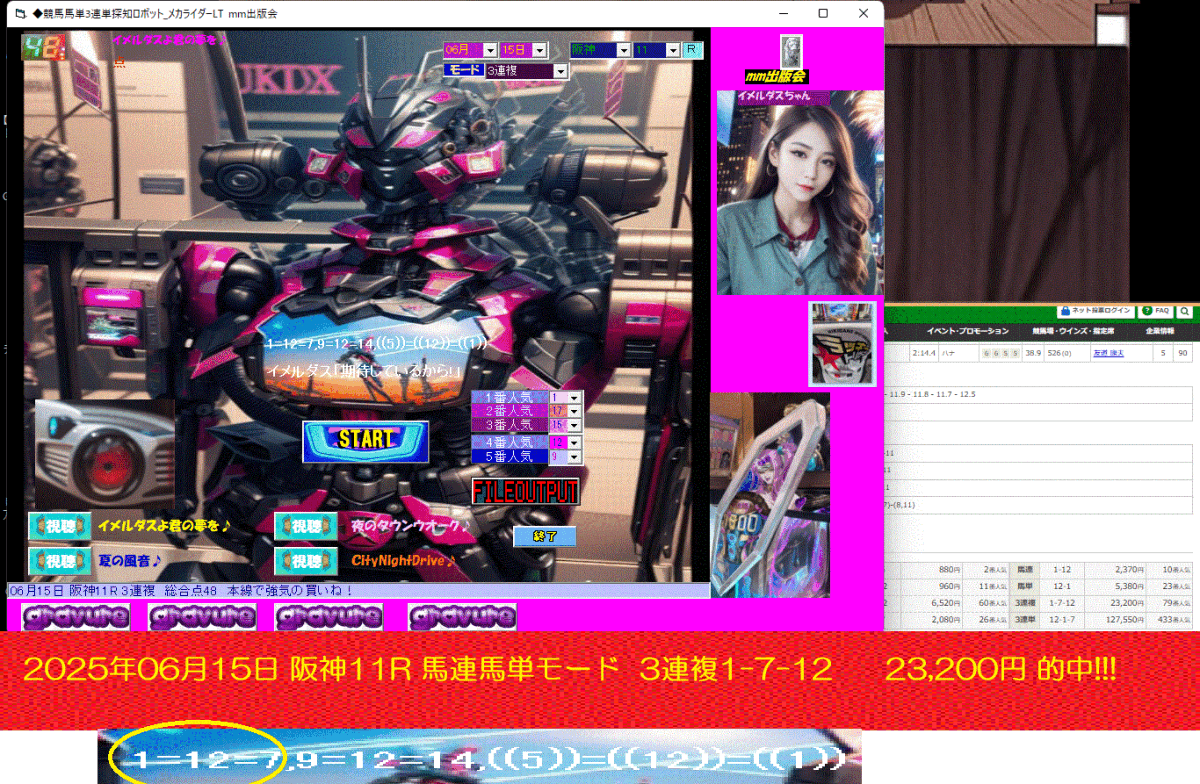
Task: Click the モード label
Action: tap(463, 71)
